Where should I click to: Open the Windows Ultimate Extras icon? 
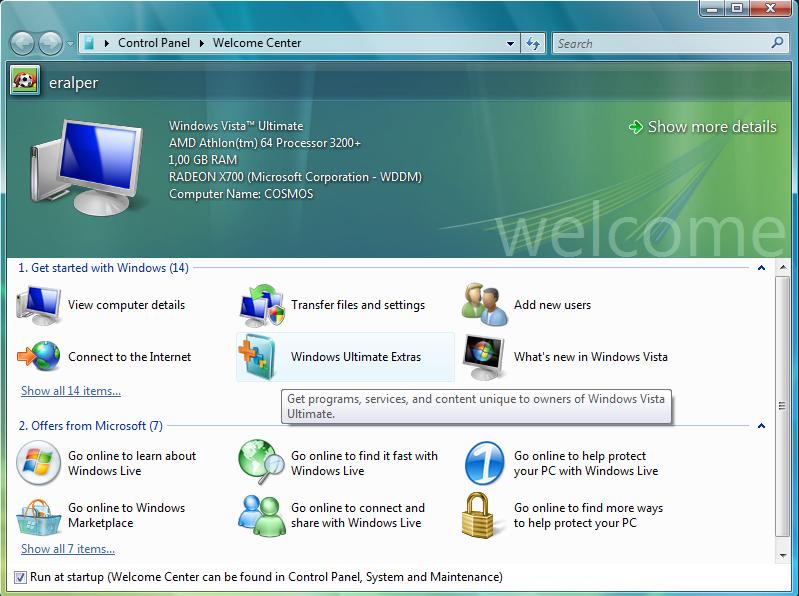[257, 357]
